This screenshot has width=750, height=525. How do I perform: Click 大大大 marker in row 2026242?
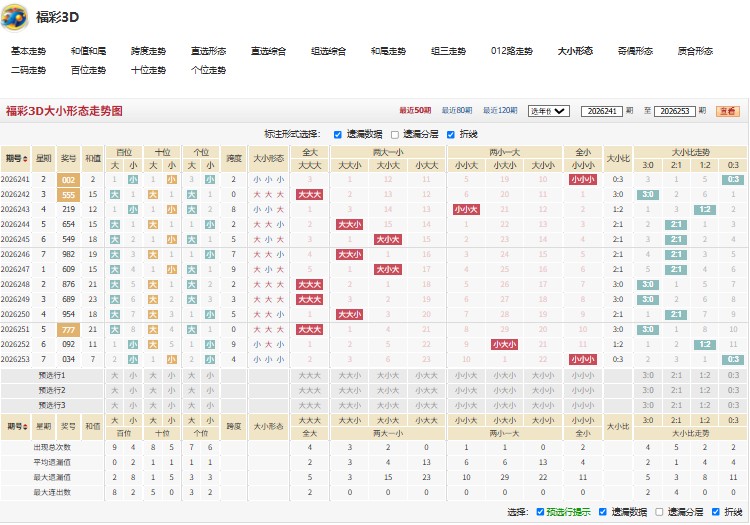309,195
